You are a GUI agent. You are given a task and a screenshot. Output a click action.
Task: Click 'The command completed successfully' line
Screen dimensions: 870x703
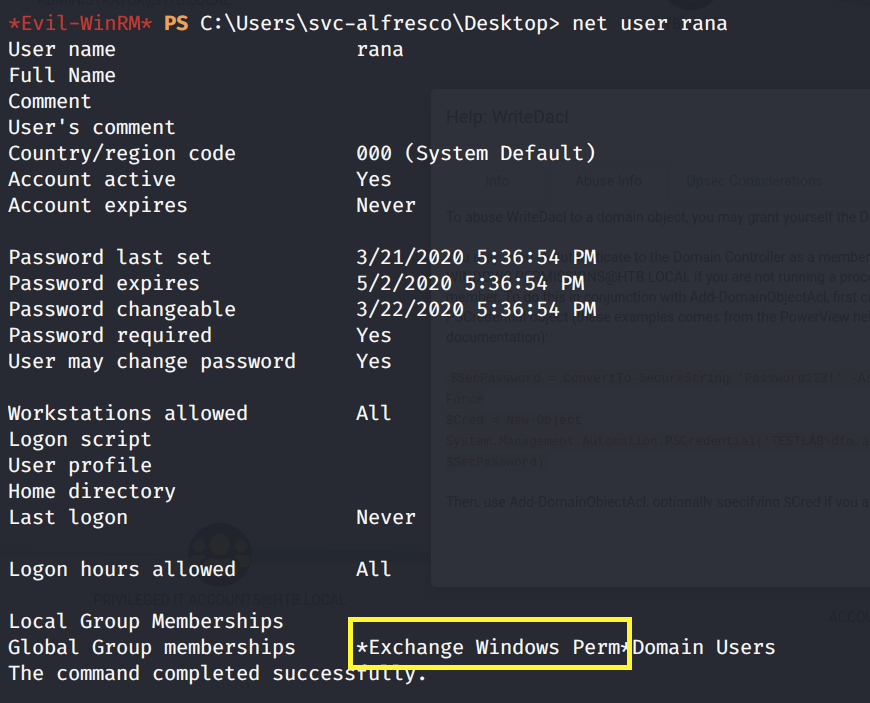217,673
